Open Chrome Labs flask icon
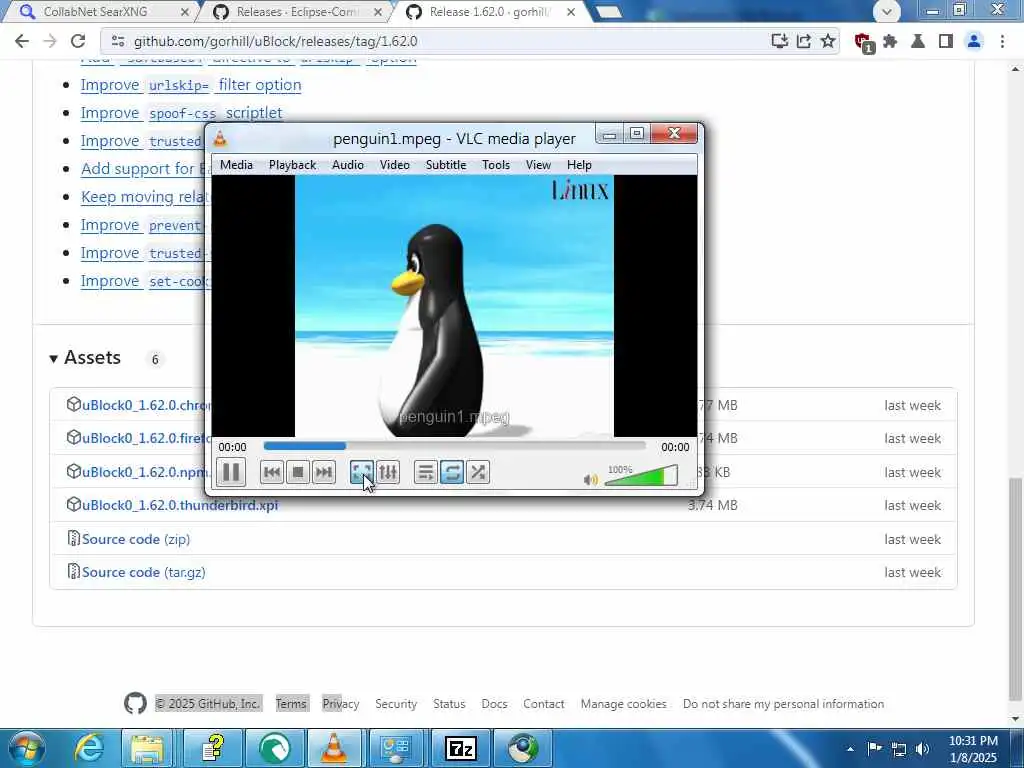 [918, 41]
